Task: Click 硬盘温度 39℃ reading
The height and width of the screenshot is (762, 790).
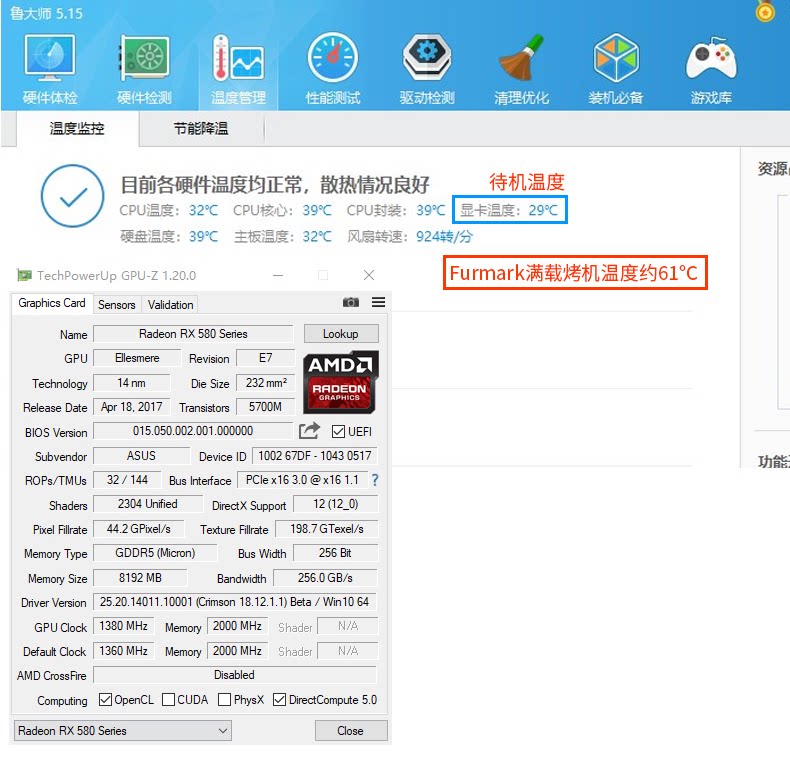Action: tap(169, 236)
